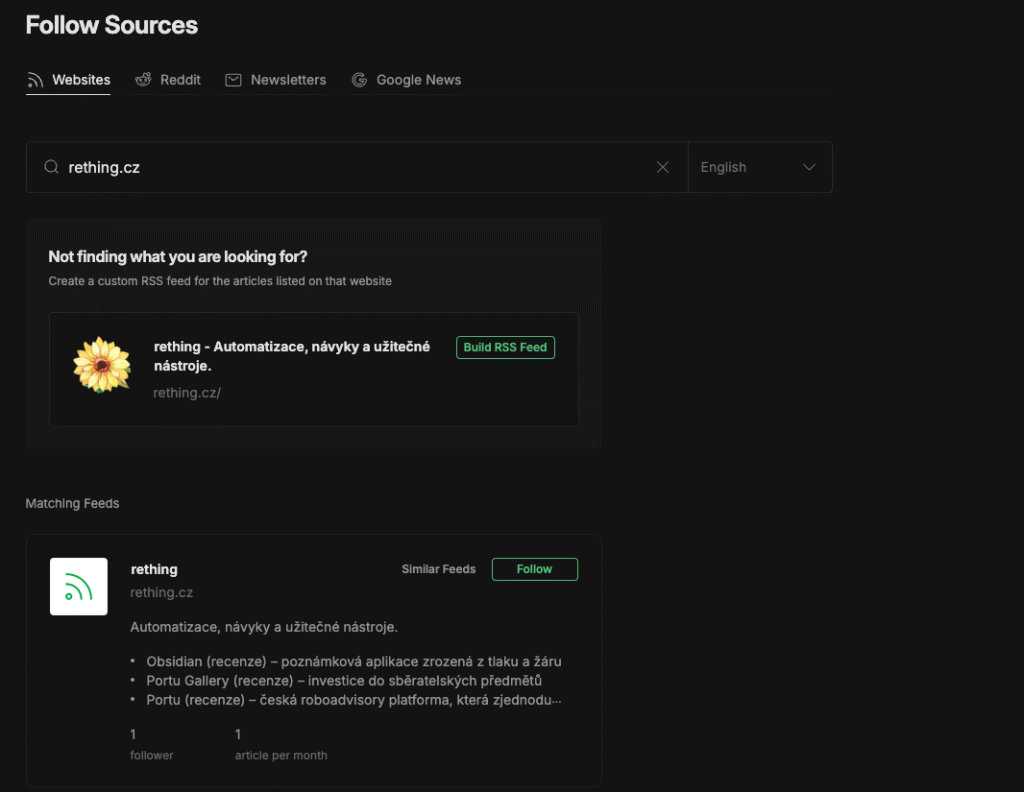This screenshot has width=1024, height=792.
Task: Switch to the Reddit tab
Action: [x=168, y=80]
